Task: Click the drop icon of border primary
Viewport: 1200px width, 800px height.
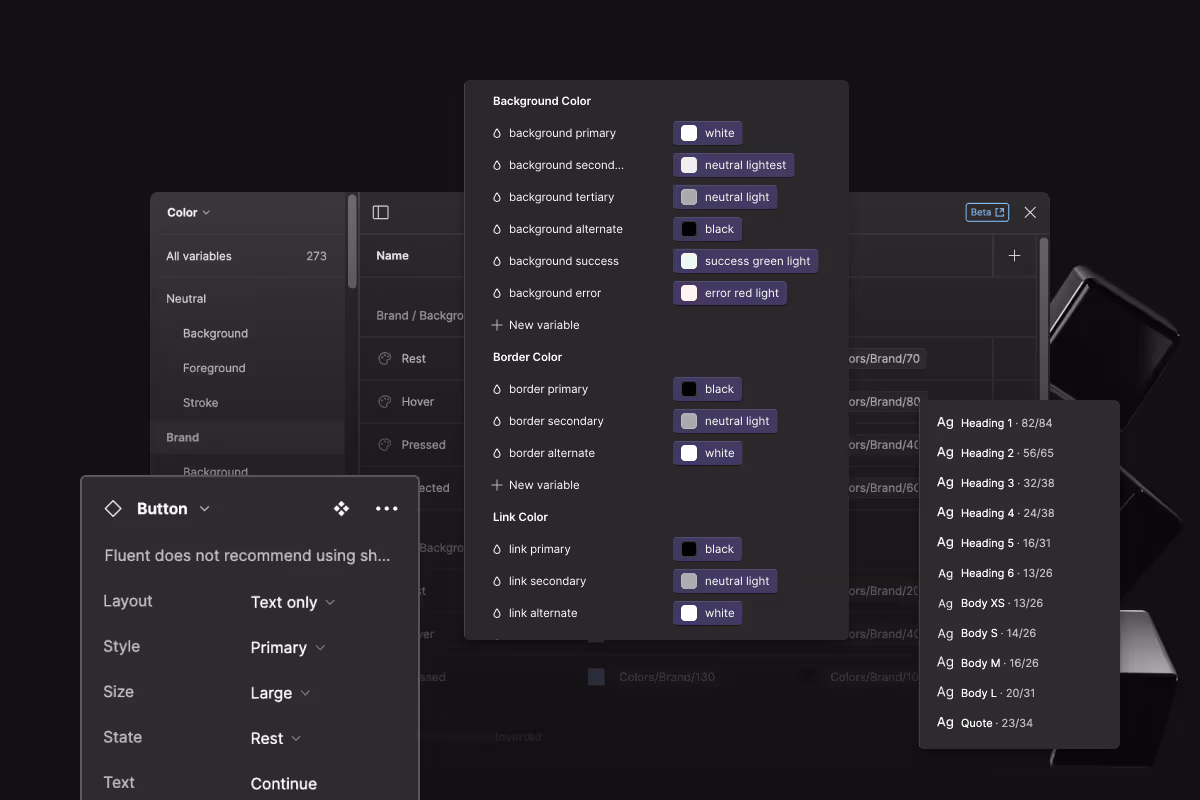Action: tap(497, 389)
